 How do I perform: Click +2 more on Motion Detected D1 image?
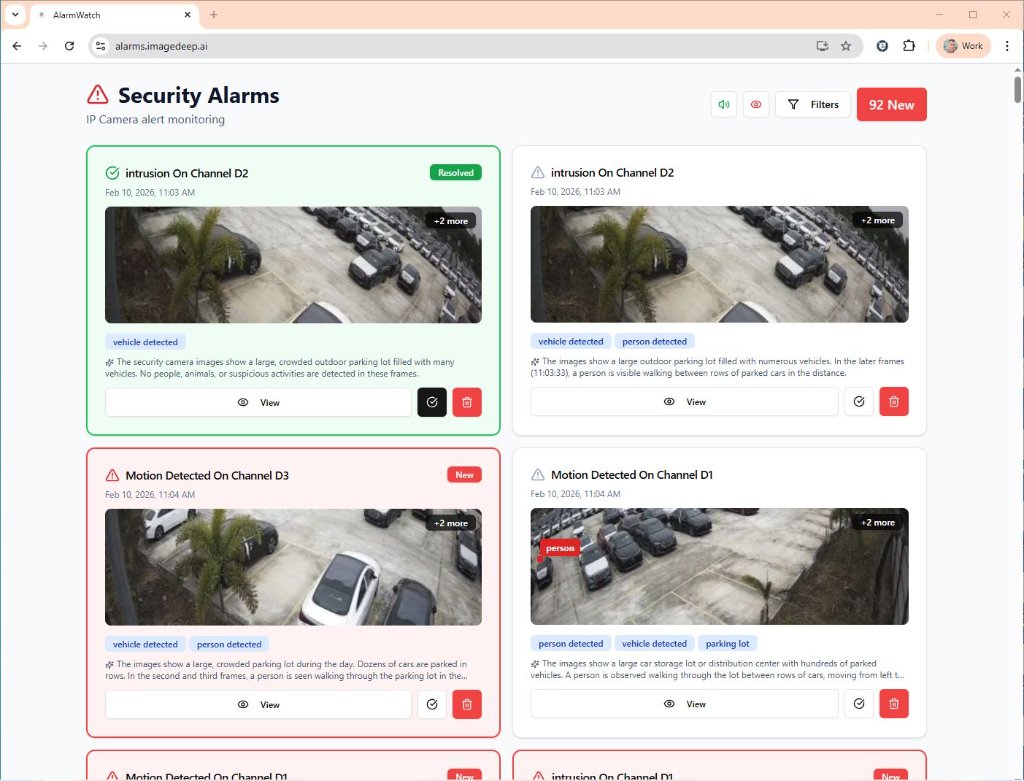878,522
